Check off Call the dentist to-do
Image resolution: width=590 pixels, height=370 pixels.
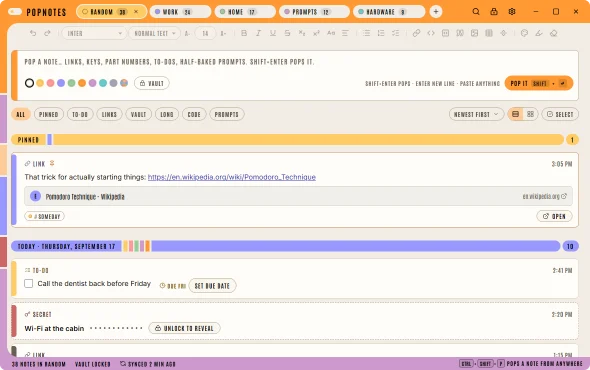(x=29, y=283)
